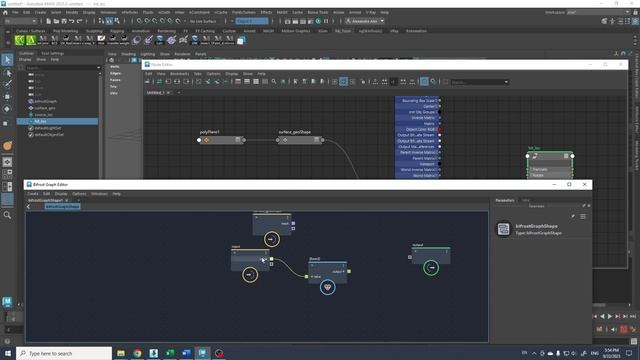This screenshot has width=640, height=360.
Task: Open the Parameters tab in Bifrost editor
Action: tap(505, 200)
